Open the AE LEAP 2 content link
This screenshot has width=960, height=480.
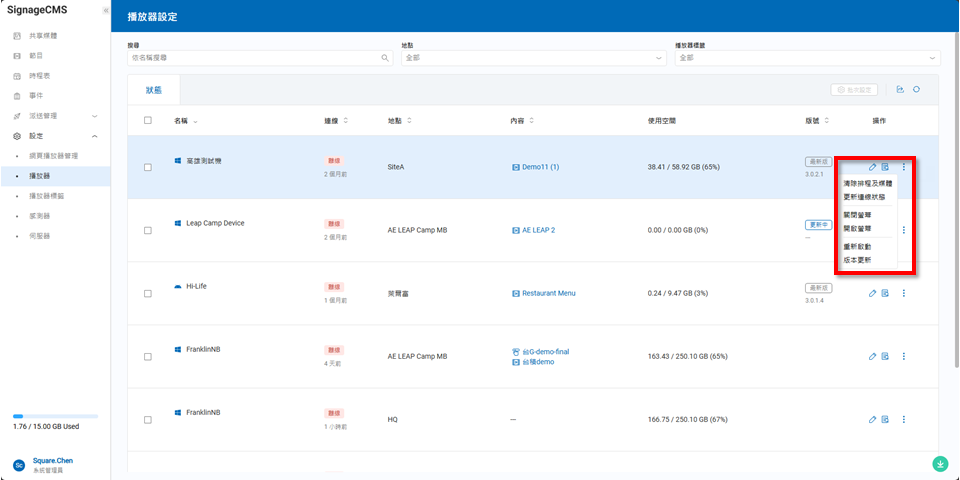(538, 230)
